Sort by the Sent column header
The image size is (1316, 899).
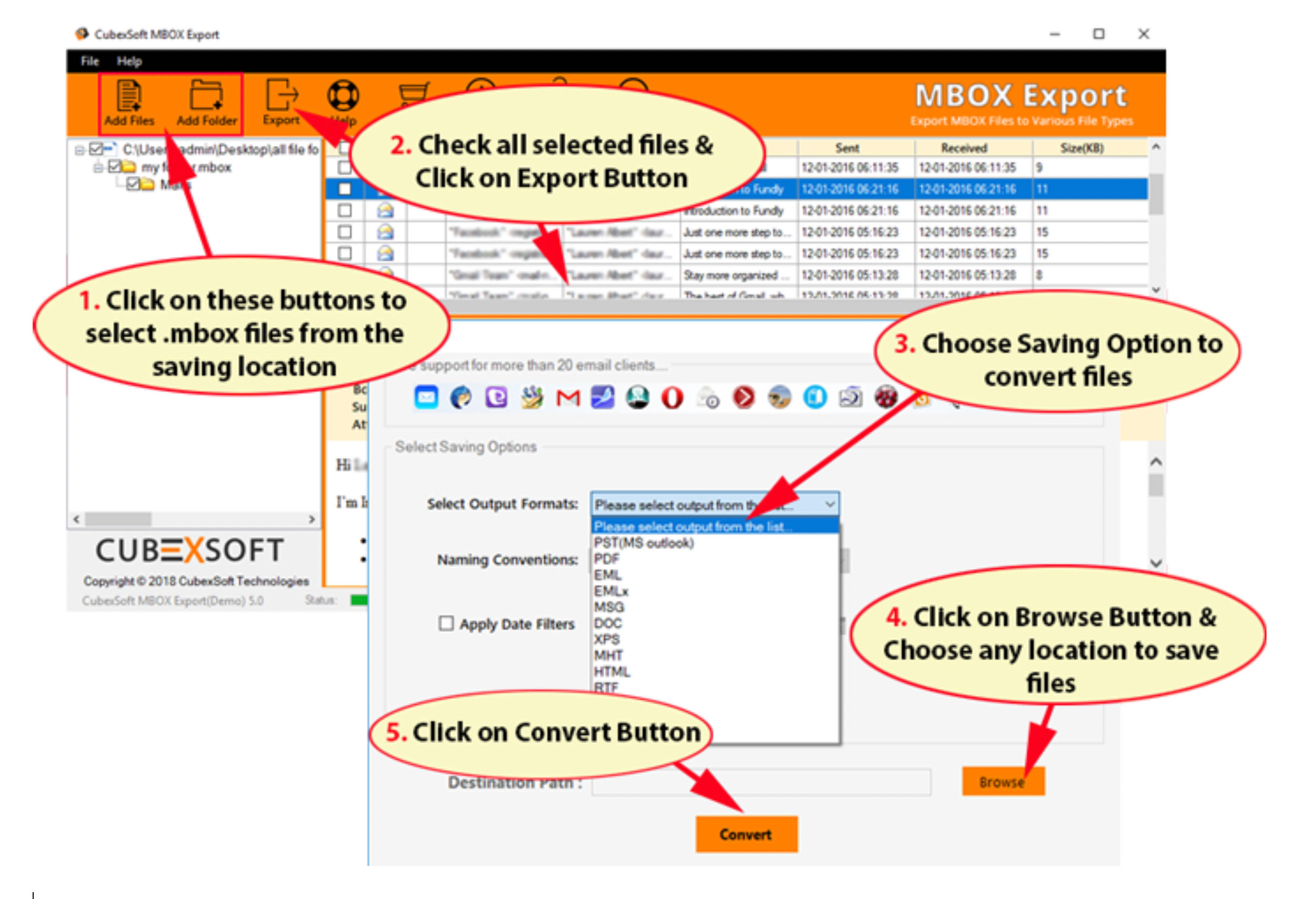856,148
